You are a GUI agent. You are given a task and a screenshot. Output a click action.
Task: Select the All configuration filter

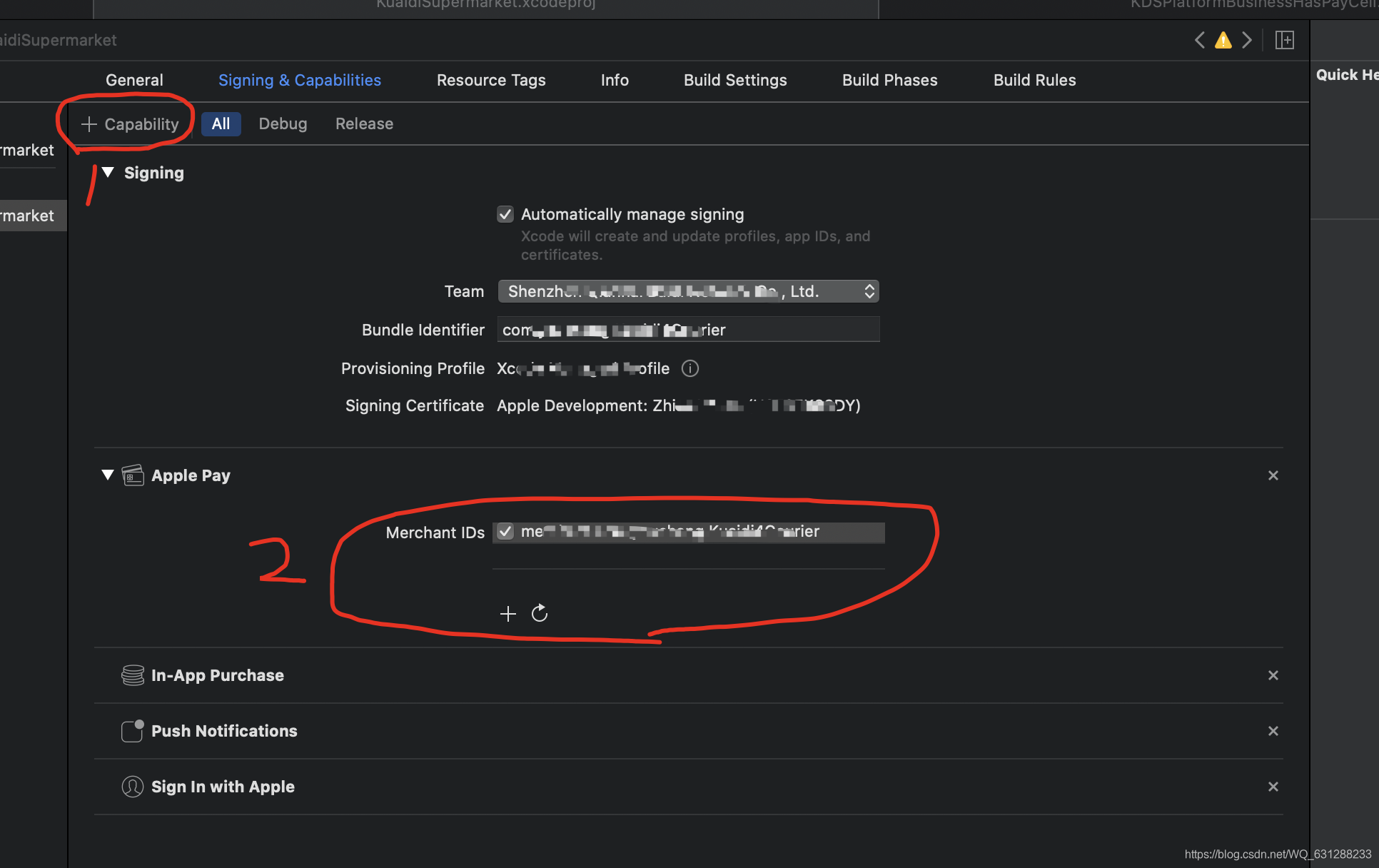pos(221,123)
